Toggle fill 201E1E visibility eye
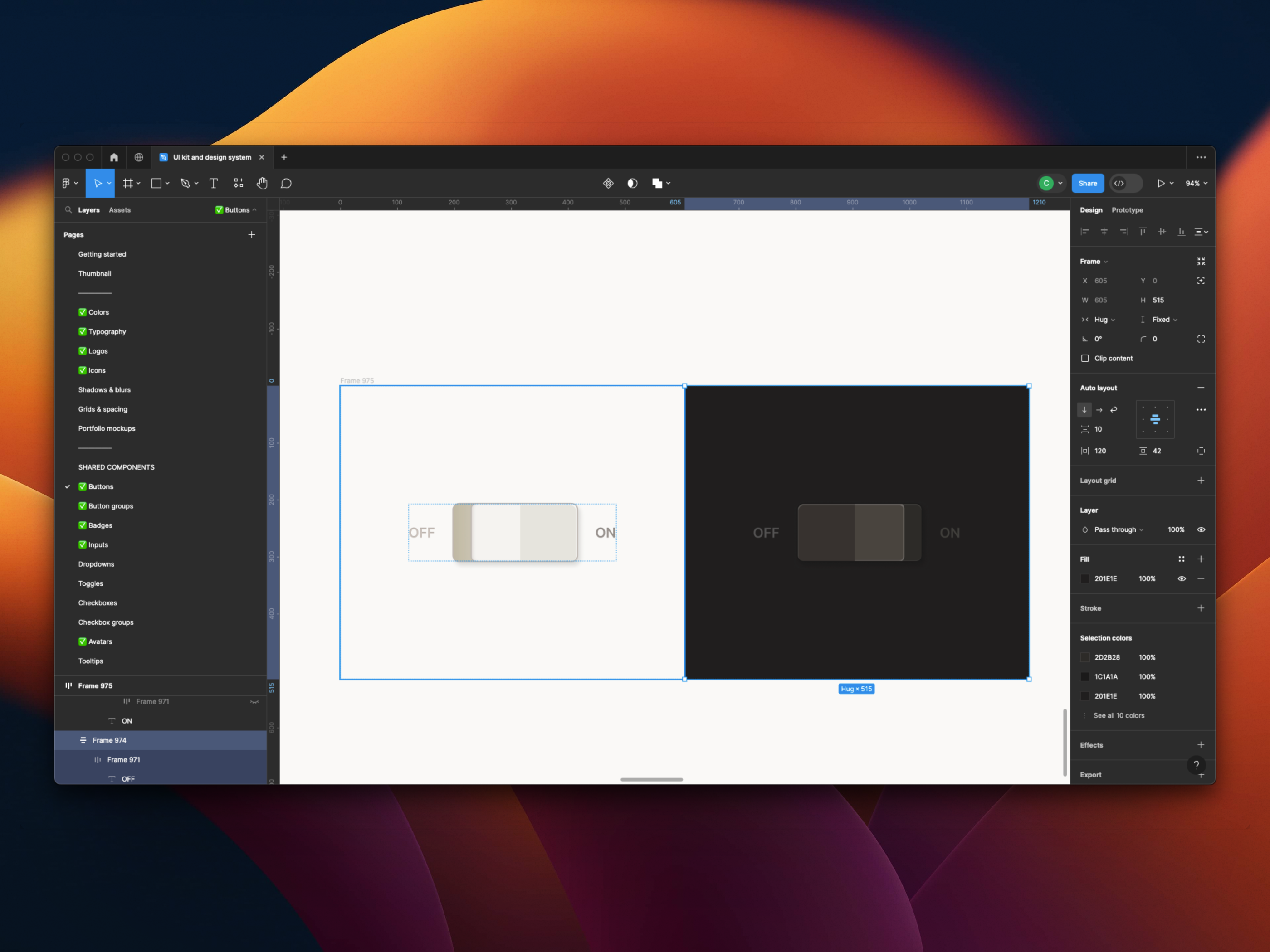This screenshot has height=952, width=1270. [x=1182, y=578]
